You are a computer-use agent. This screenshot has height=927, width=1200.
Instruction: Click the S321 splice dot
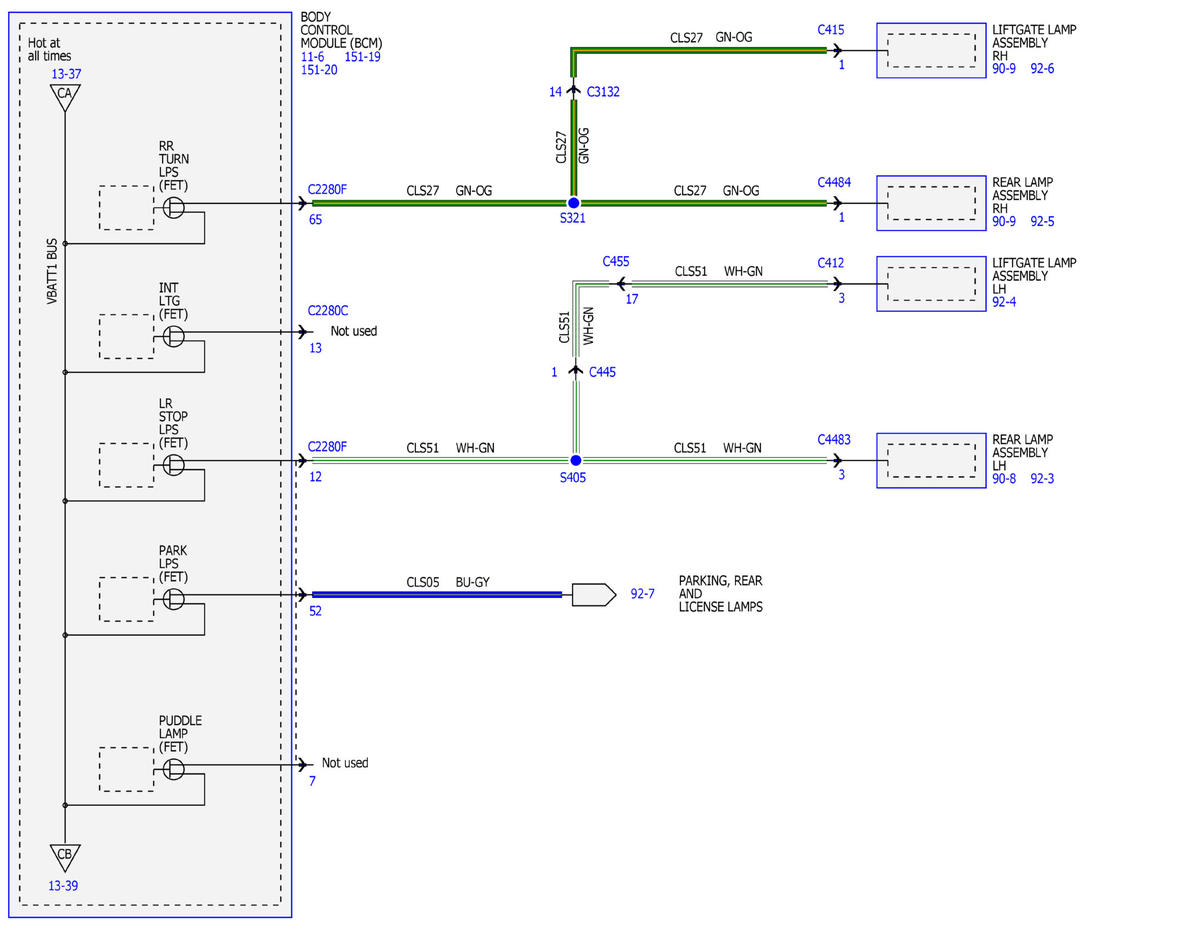[573, 203]
